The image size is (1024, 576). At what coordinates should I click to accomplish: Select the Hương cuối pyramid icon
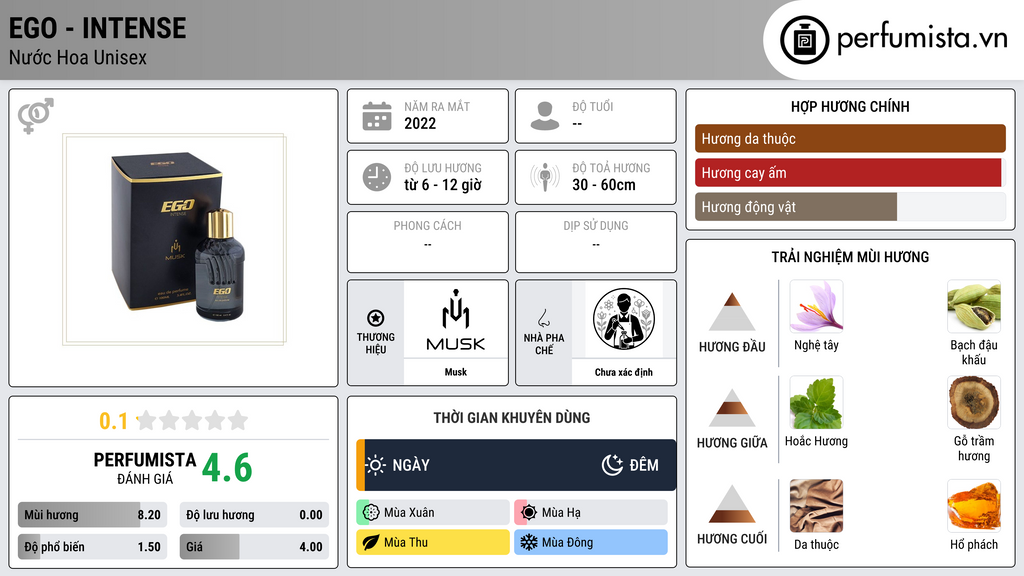[732, 504]
